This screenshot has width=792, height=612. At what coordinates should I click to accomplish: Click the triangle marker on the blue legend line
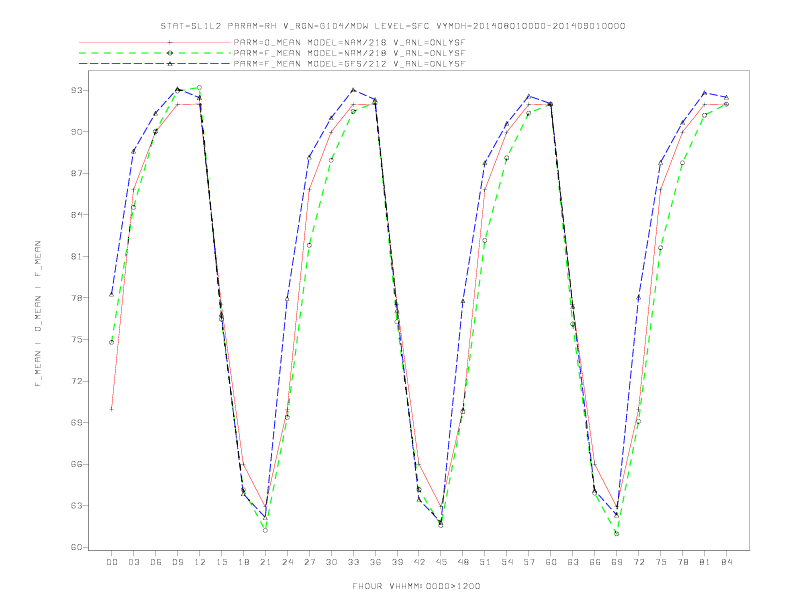point(170,64)
